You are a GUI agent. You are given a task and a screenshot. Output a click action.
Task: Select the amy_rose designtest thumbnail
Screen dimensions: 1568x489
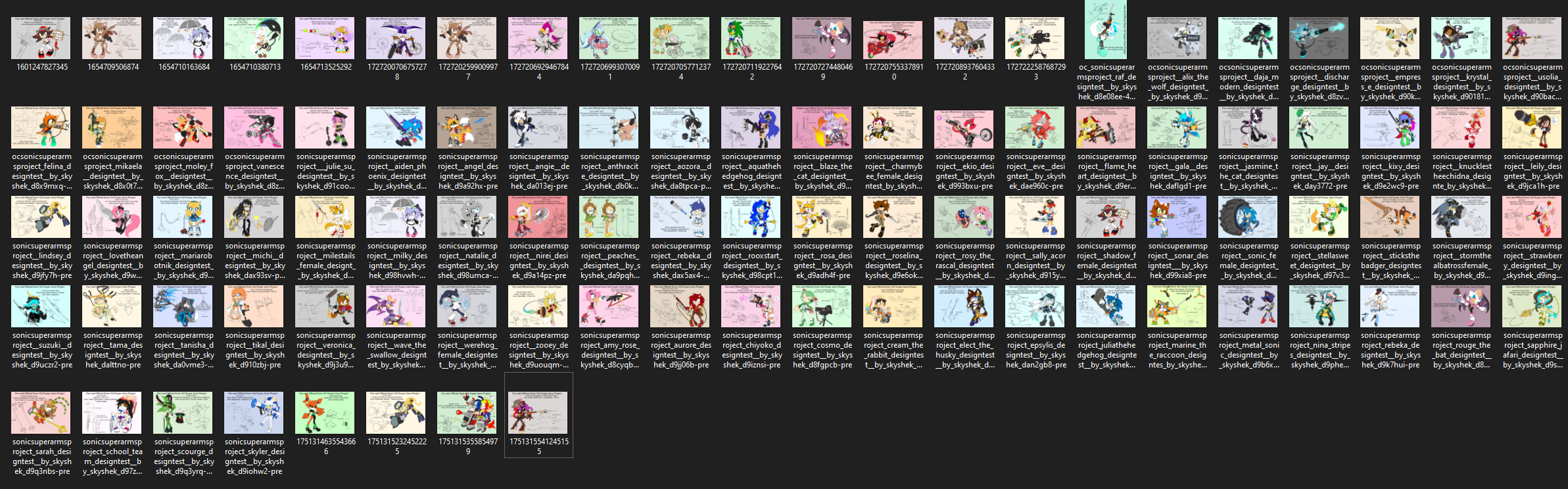coord(610,306)
